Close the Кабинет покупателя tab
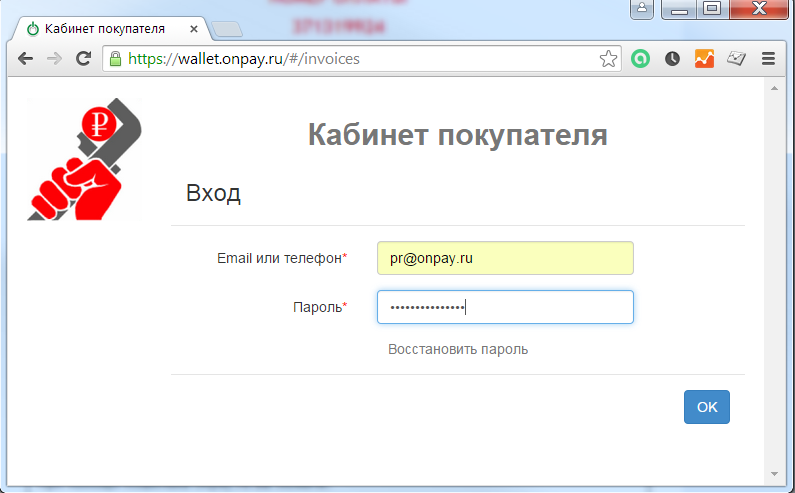The height and width of the screenshot is (493, 795). tap(193, 29)
